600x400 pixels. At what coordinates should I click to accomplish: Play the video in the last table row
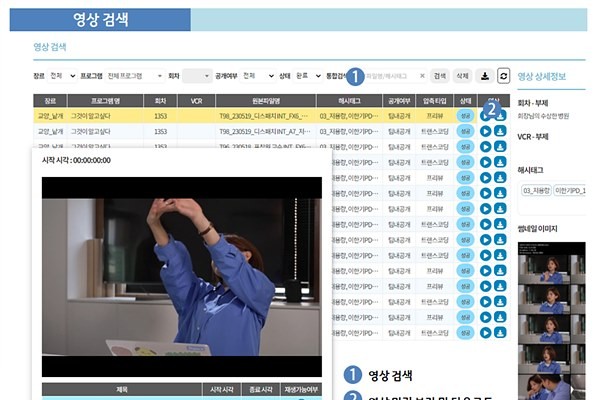485,333
